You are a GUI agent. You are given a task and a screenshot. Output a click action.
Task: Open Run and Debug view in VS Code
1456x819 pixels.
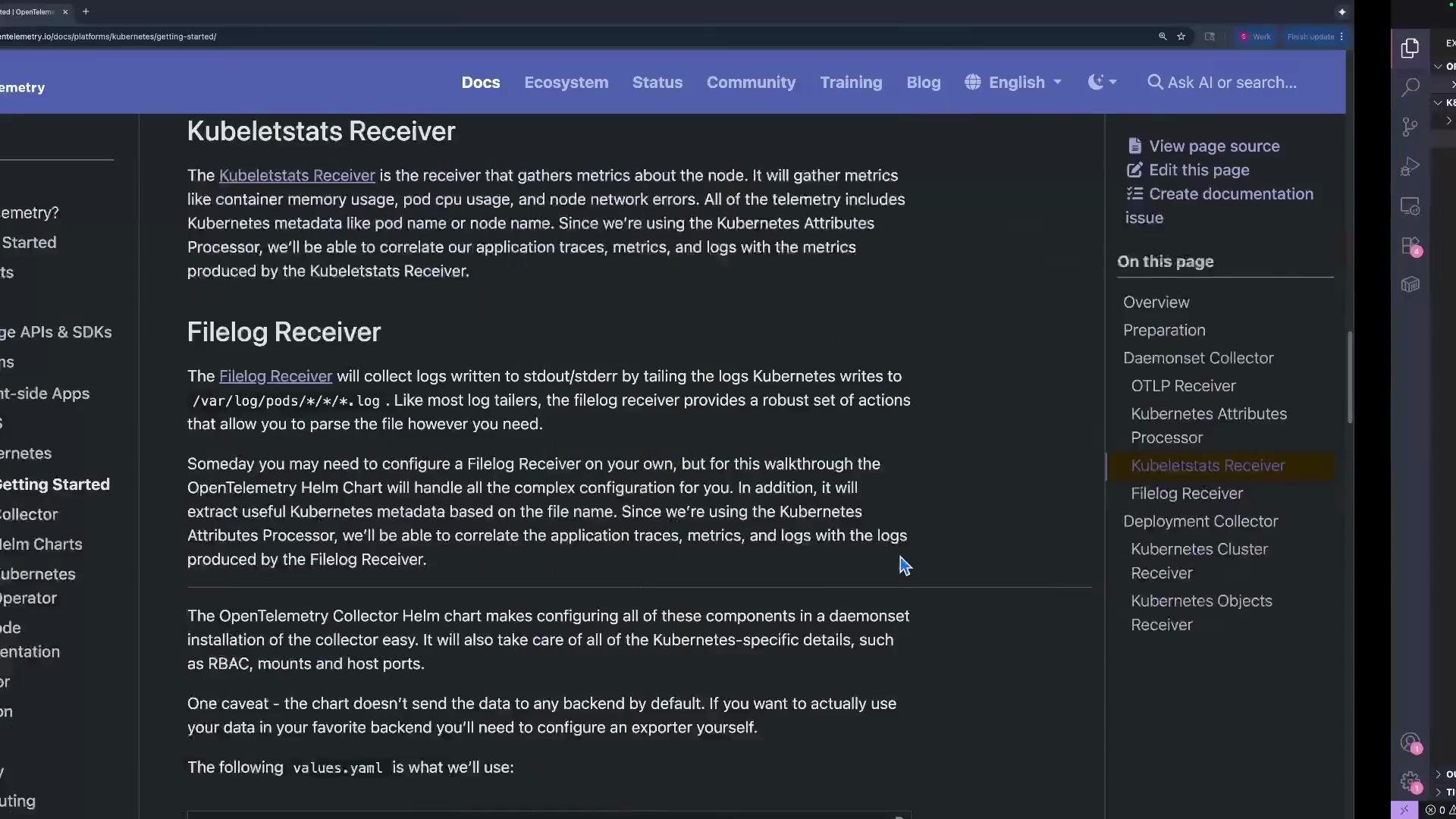coord(1410,166)
